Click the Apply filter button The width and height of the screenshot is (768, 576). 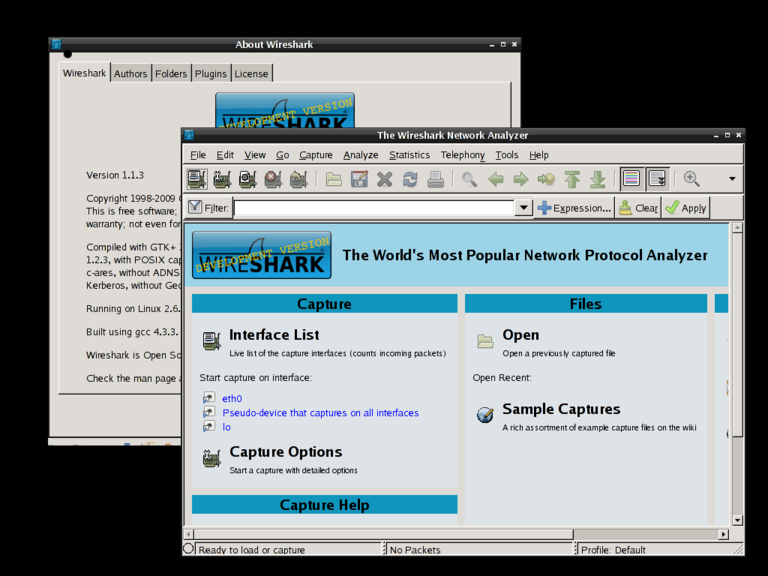pos(686,208)
